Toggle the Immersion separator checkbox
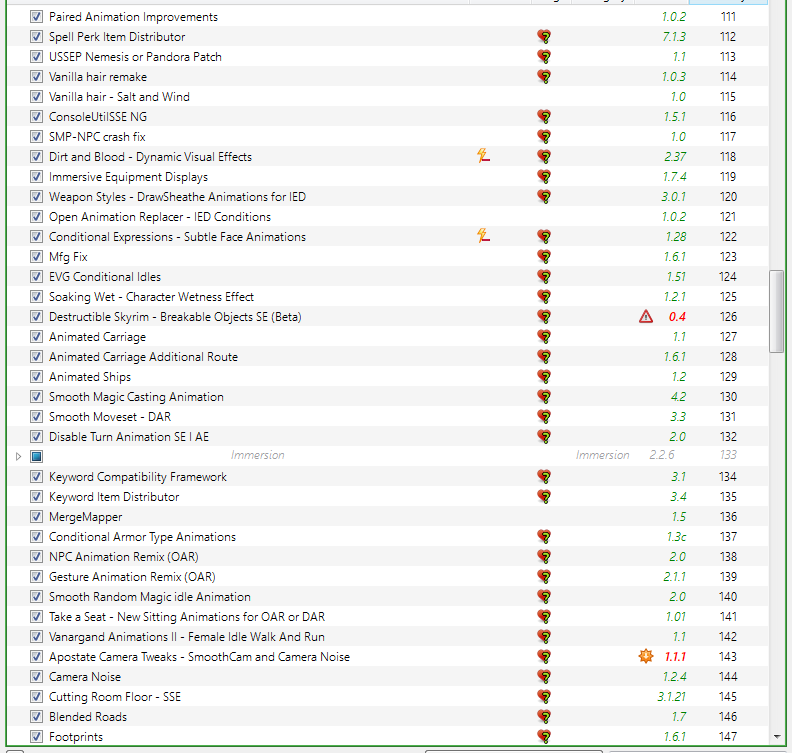 (36, 457)
